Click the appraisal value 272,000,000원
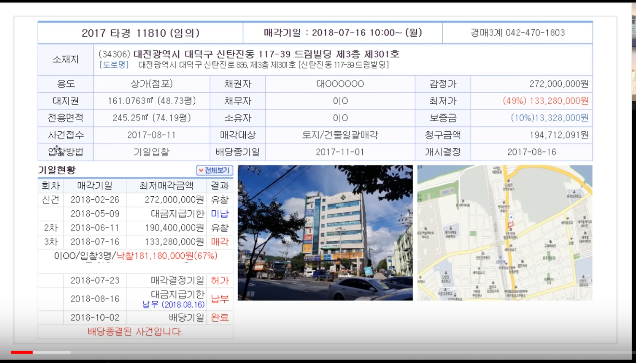 pos(559,84)
